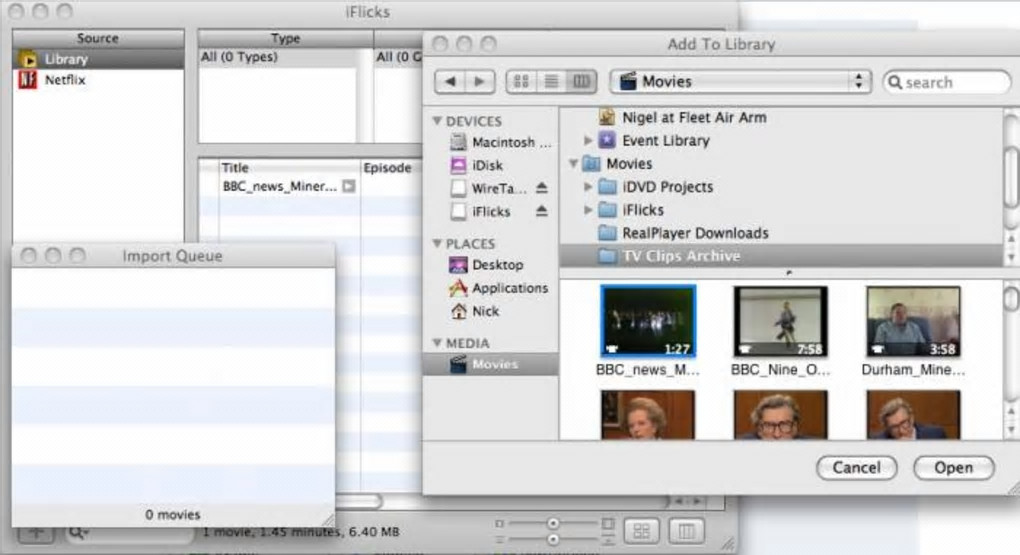Select the Netflix source in iFlicks
The image size is (1020, 555).
(98, 80)
